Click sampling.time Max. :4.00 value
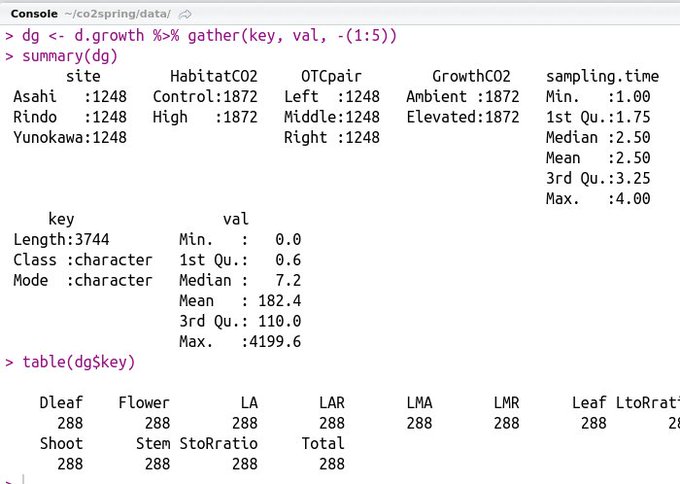Screen dimensions: 680x484 (x=598, y=198)
